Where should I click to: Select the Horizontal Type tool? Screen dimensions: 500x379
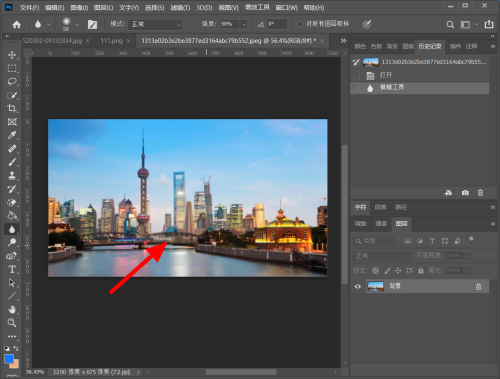pos(12,269)
